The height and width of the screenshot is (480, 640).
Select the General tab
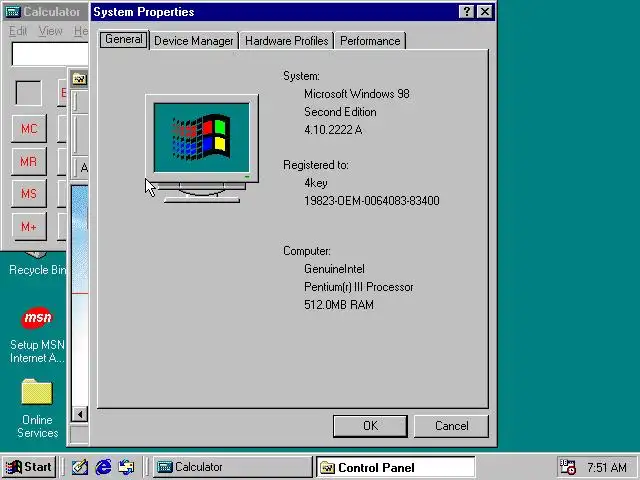pyautogui.click(x=124, y=40)
